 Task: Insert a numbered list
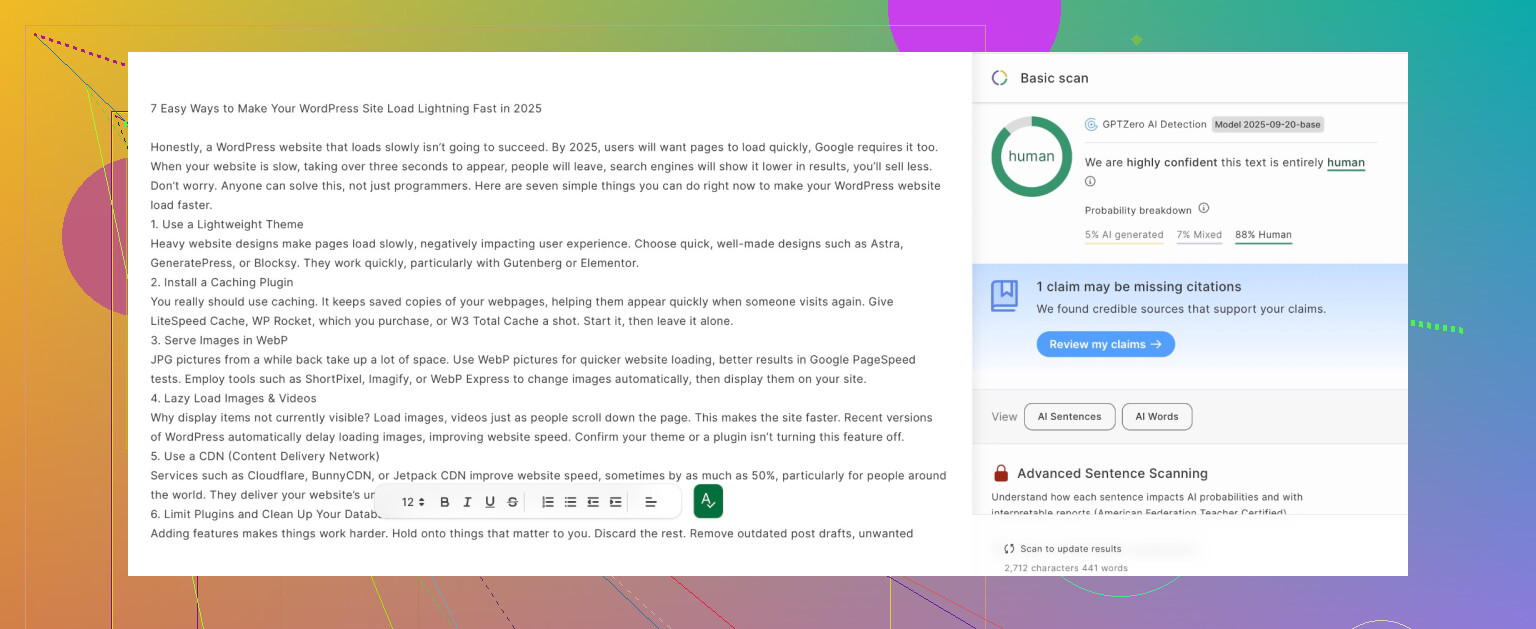pos(548,502)
